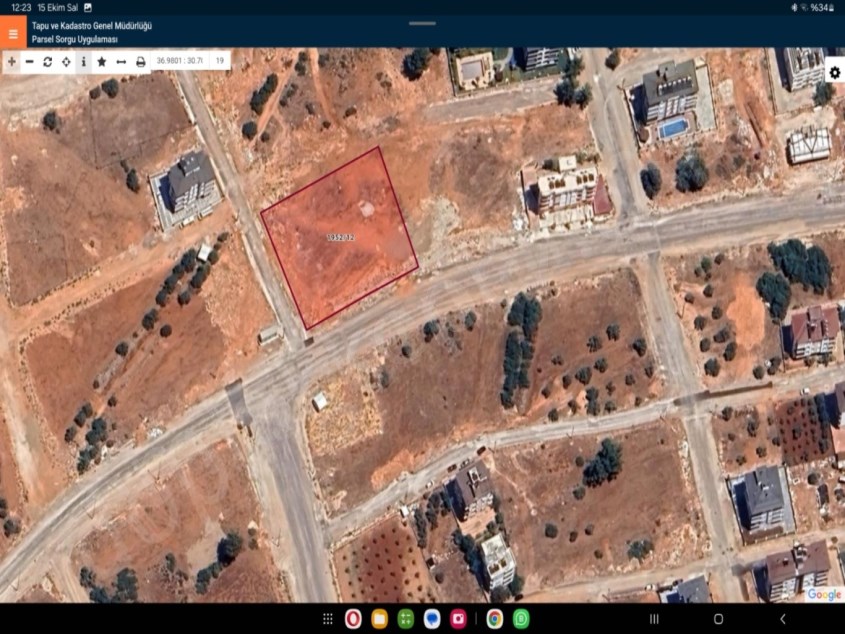This screenshot has height=634, width=845.
Task: Pull down the handle bar at top center
Action: coord(422,23)
